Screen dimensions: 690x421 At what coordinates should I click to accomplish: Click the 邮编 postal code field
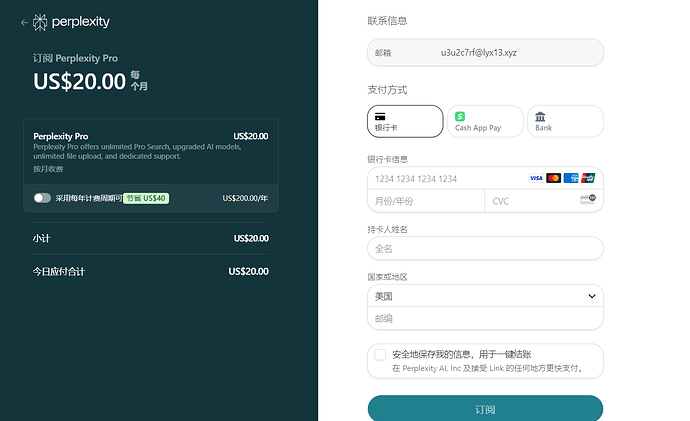[x=485, y=318]
